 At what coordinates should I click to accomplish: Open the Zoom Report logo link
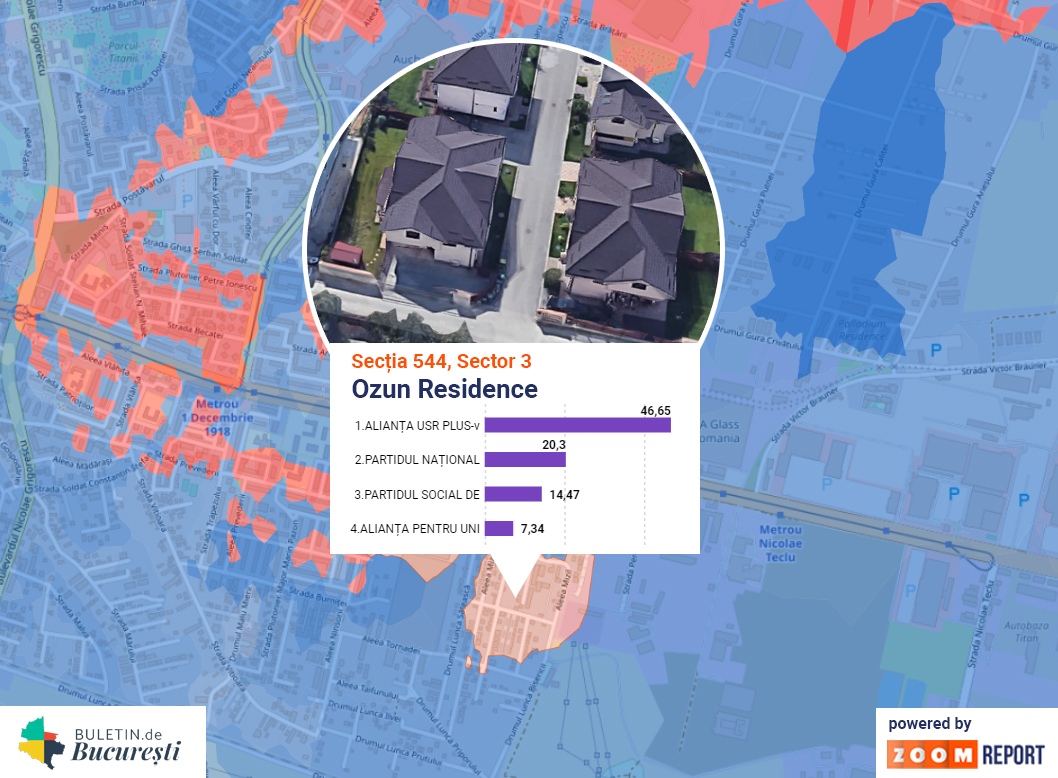click(x=965, y=754)
